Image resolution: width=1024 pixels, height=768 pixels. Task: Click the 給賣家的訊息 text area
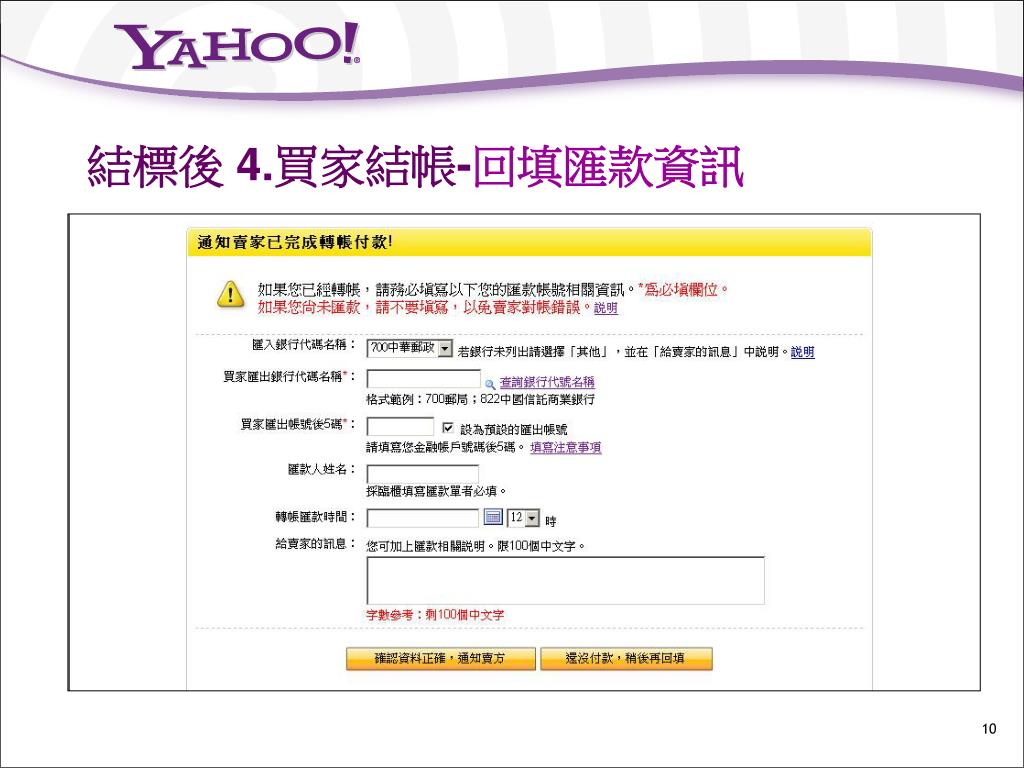[x=566, y=581]
